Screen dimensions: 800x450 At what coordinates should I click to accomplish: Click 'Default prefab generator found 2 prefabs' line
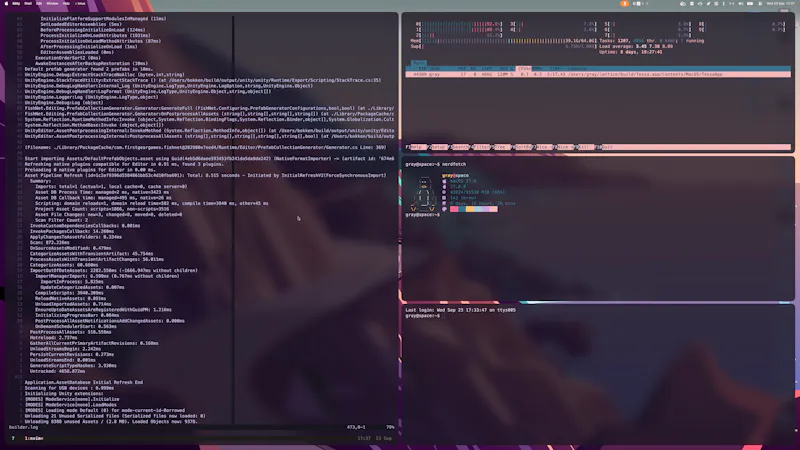coord(89,69)
